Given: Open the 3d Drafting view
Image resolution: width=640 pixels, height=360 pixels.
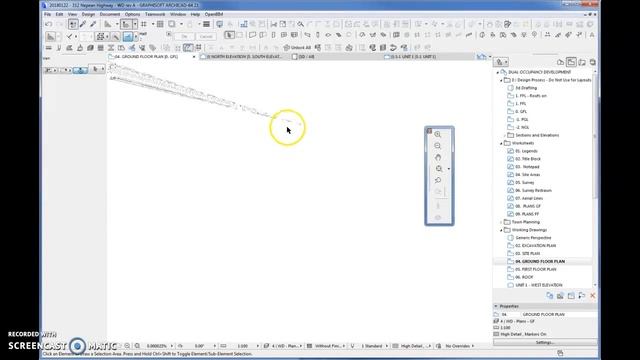Looking at the screenshot, I should 526,88.
